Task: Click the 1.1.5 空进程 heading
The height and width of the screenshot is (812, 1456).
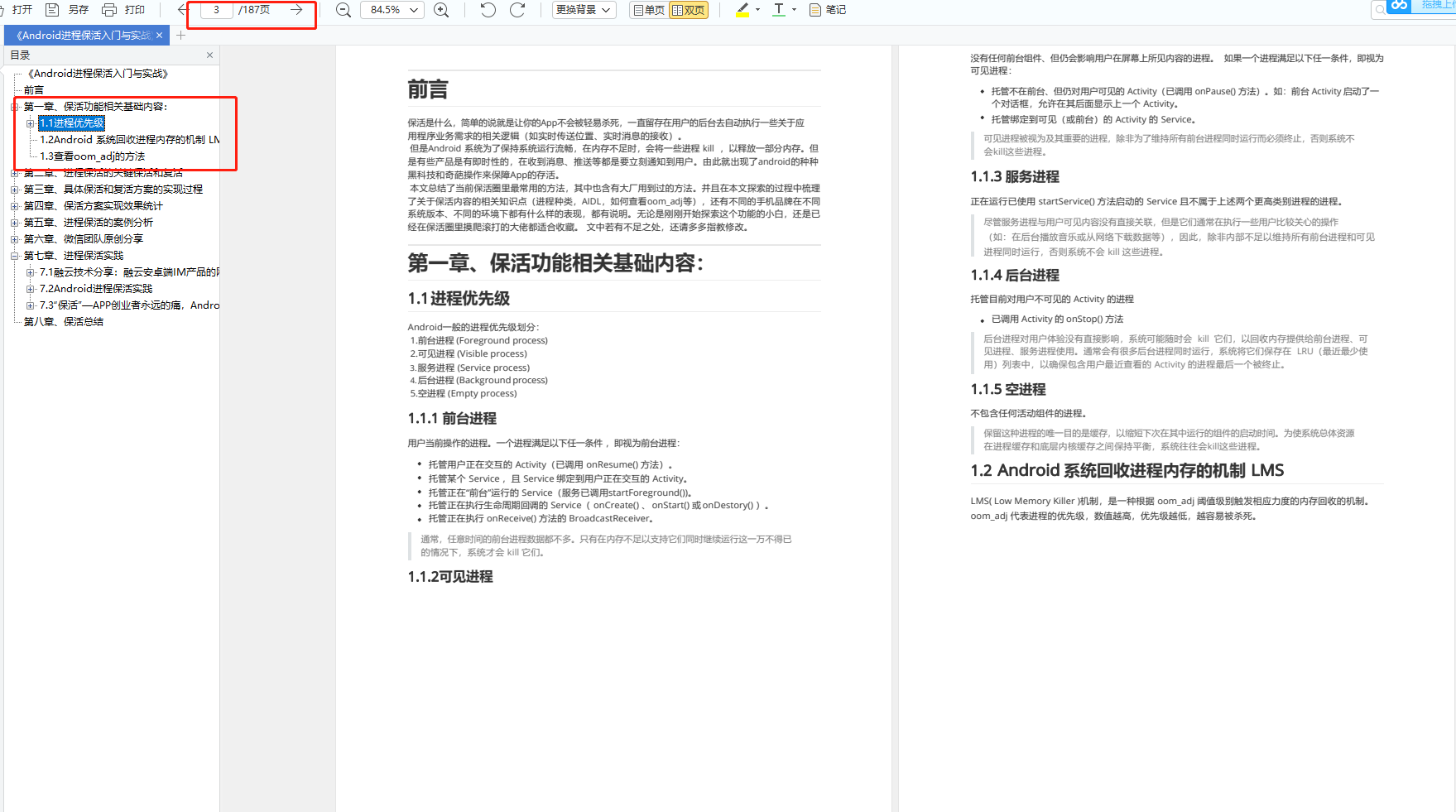Action: [1008, 390]
